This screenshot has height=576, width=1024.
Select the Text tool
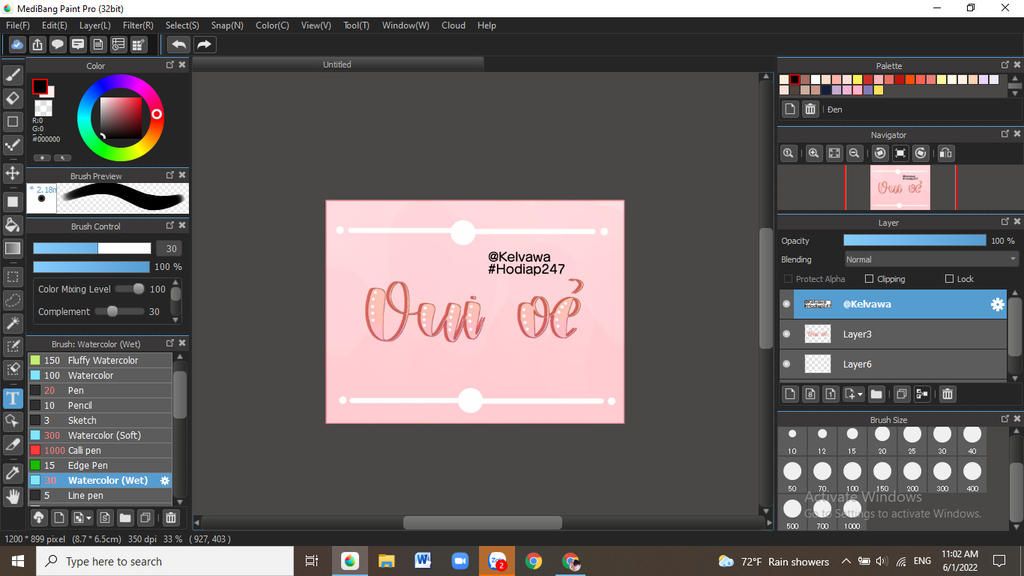pos(12,398)
